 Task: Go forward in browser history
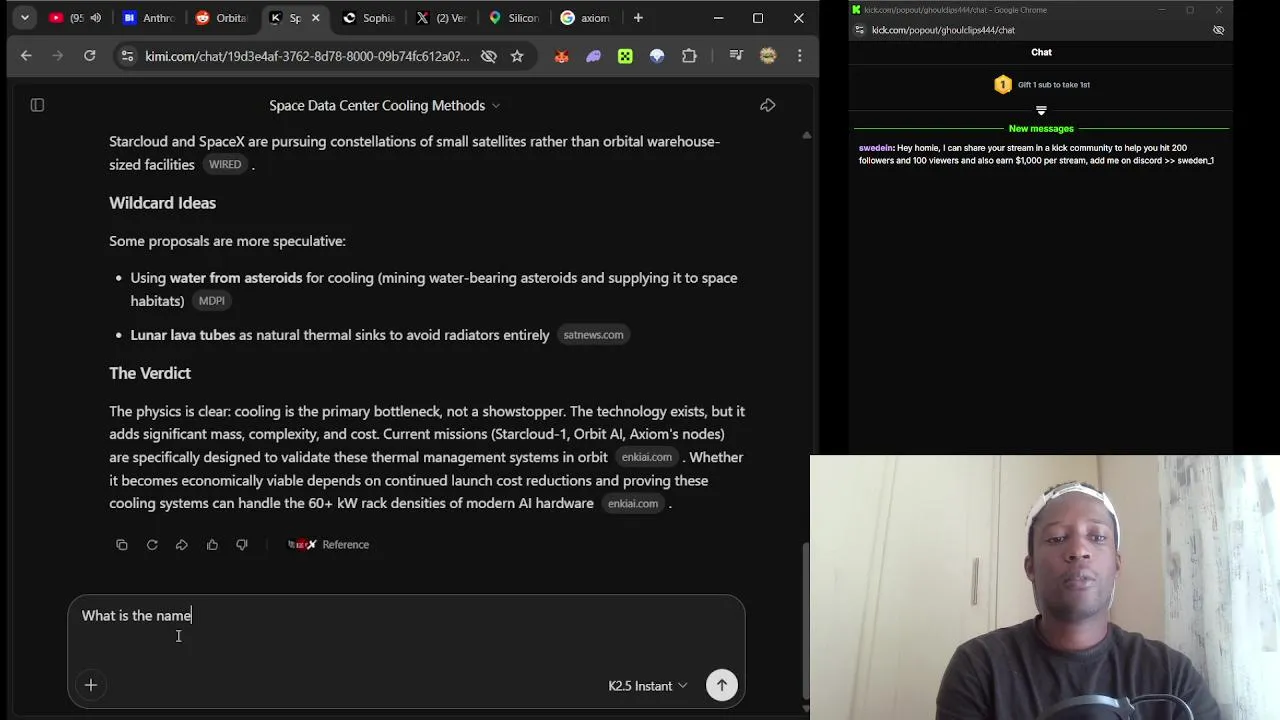[x=58, y=56]
